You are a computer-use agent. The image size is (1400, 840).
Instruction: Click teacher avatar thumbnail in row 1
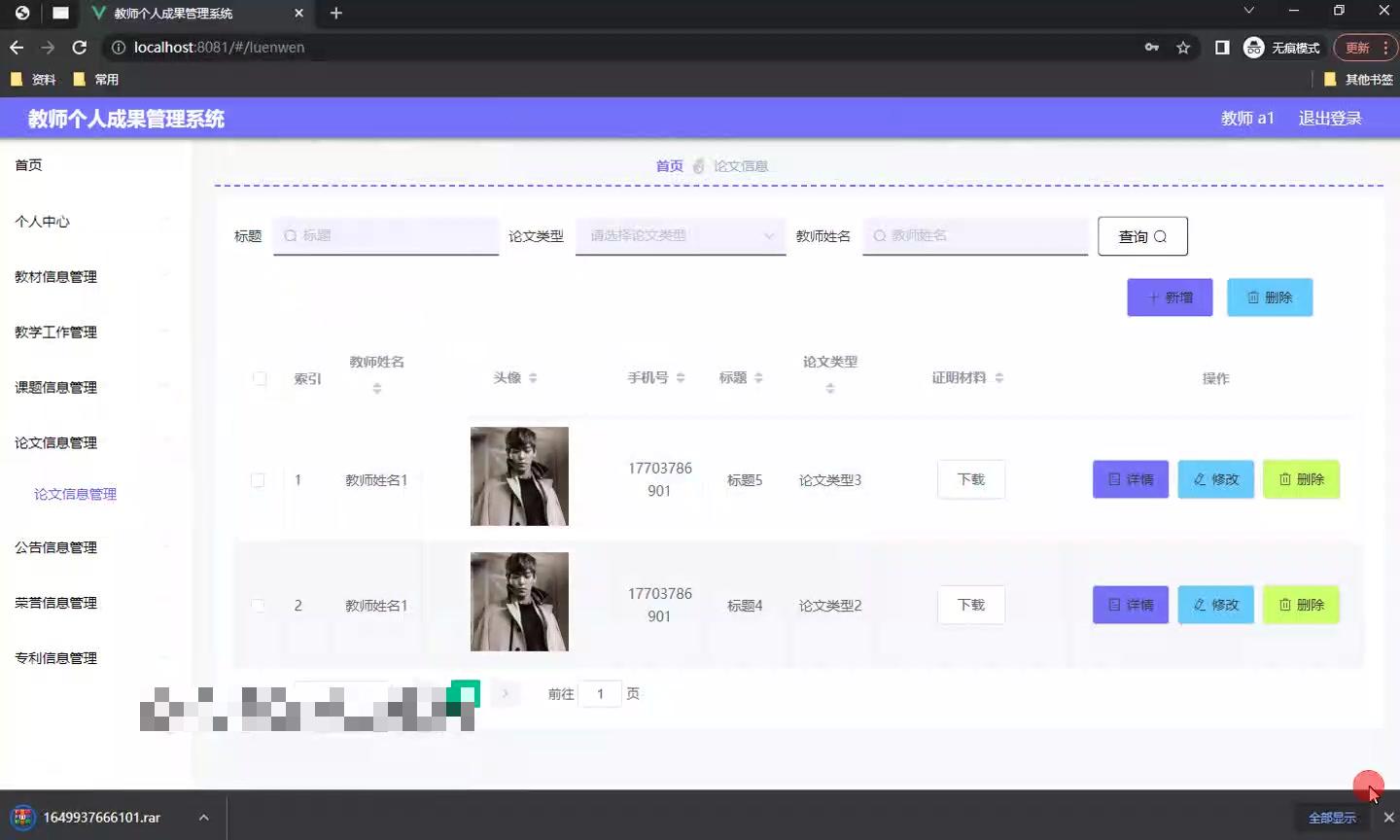tap(519, 476)
